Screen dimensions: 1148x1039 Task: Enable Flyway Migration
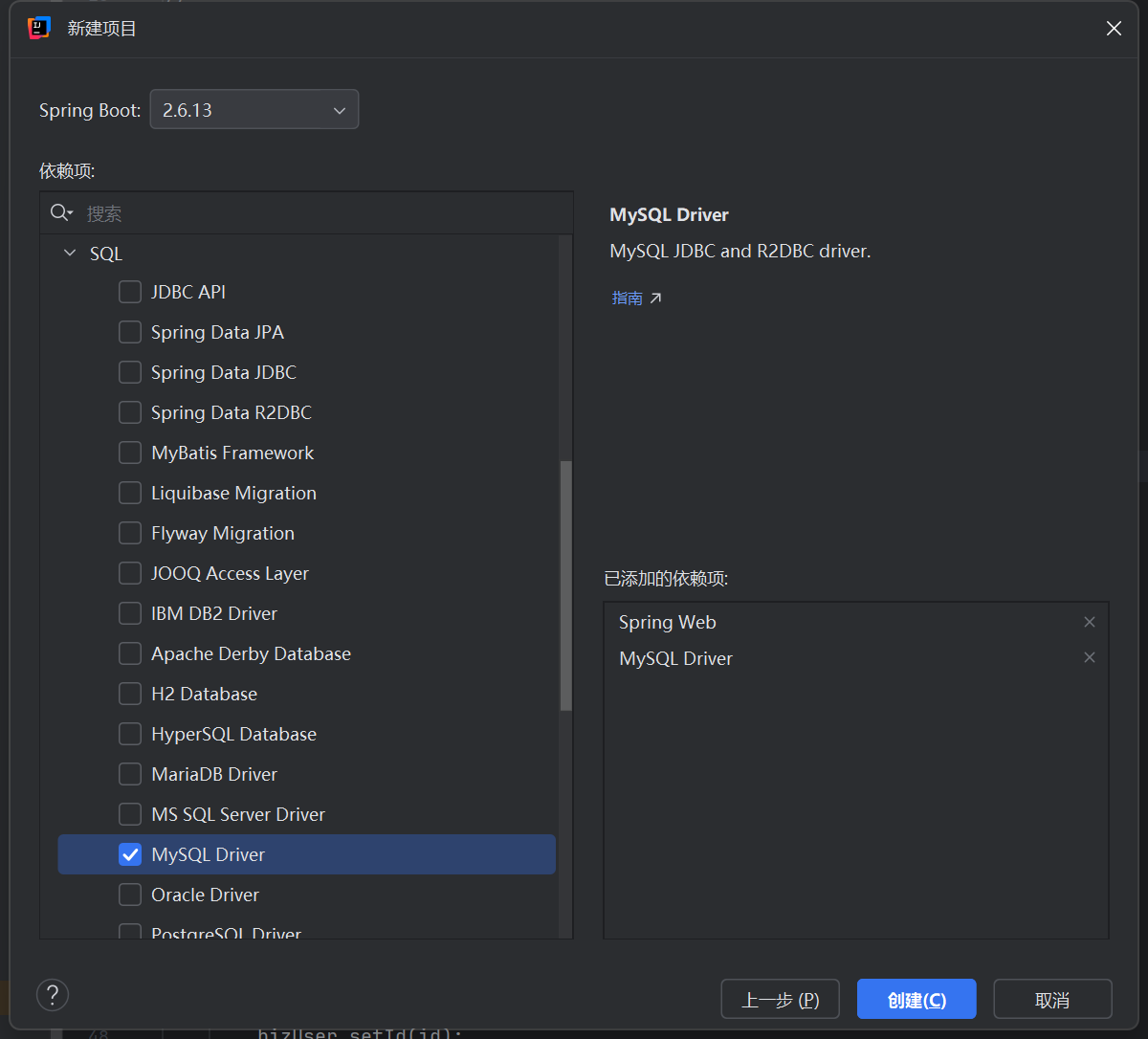coord(130,533)
